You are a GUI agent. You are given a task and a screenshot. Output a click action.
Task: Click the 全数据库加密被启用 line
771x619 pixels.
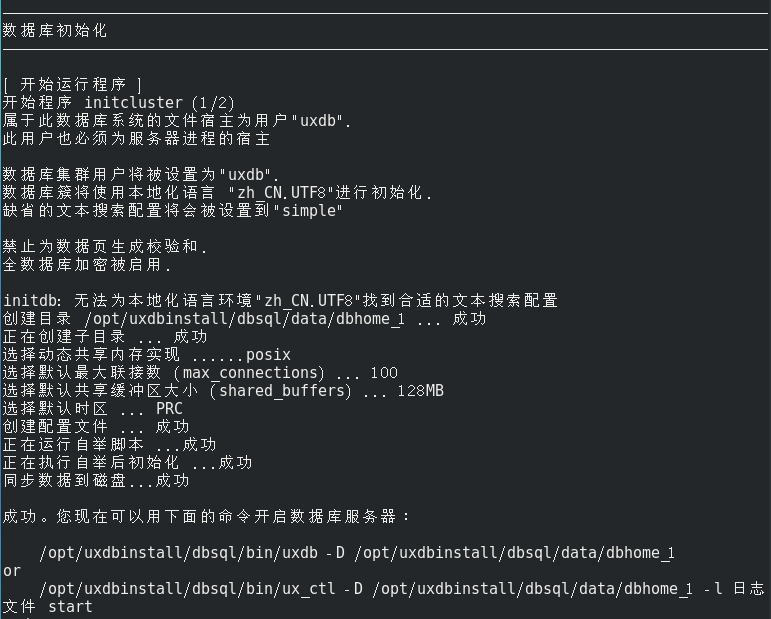[87, 264]
